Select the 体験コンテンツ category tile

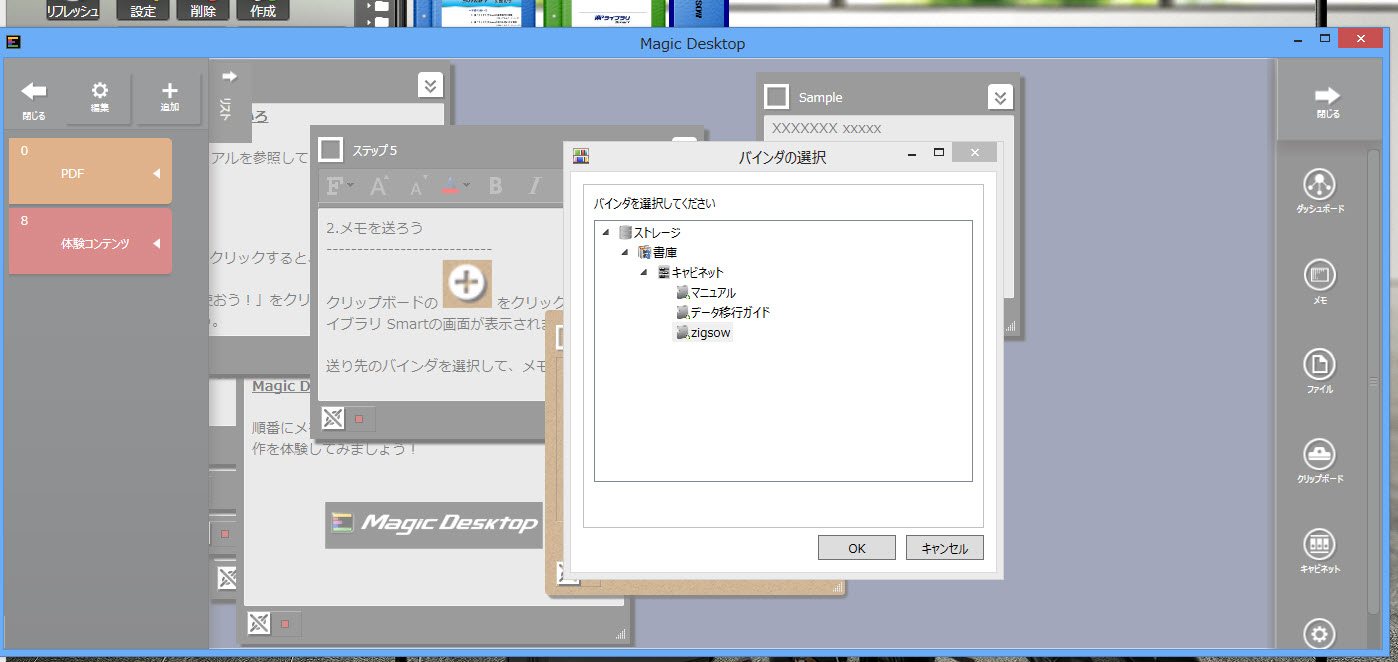pos(90,241)
